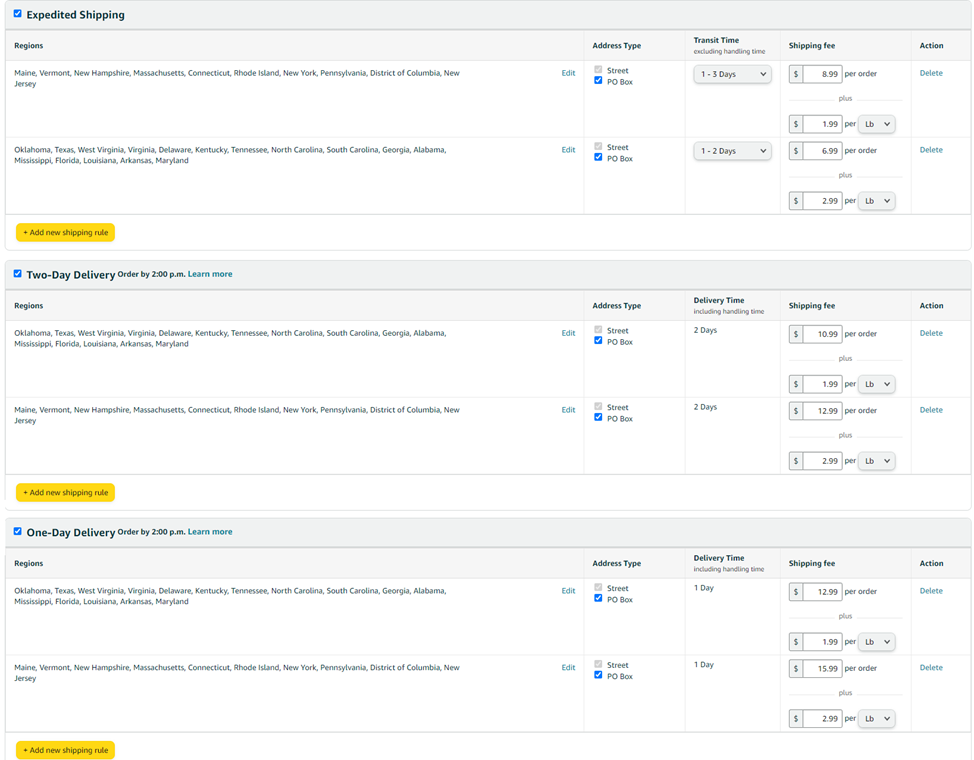This screenshot has height=760, width=974.
Task: Delete the Expedited rule with the 8.99 fee
Action: 931,73
